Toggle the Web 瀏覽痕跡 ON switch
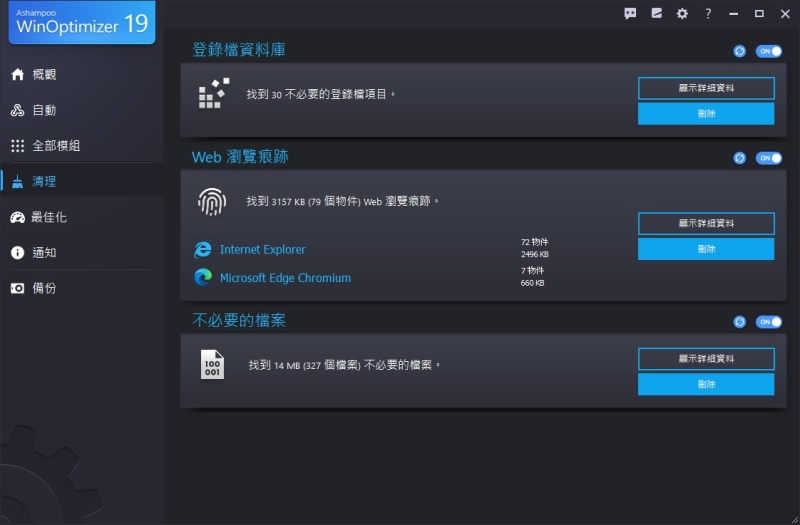 point(769,158)
